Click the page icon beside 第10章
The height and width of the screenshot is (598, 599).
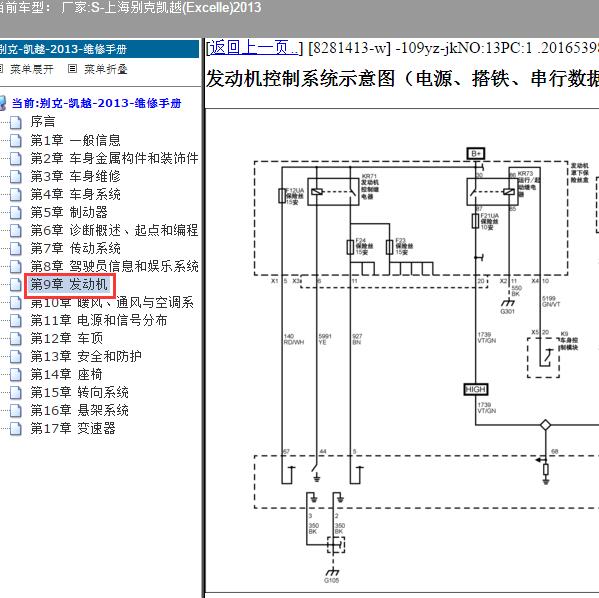coord(16,303)
